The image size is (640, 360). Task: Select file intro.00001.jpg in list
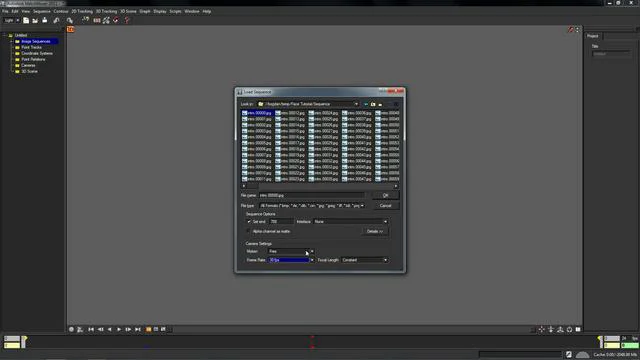(x=257, y=119)
